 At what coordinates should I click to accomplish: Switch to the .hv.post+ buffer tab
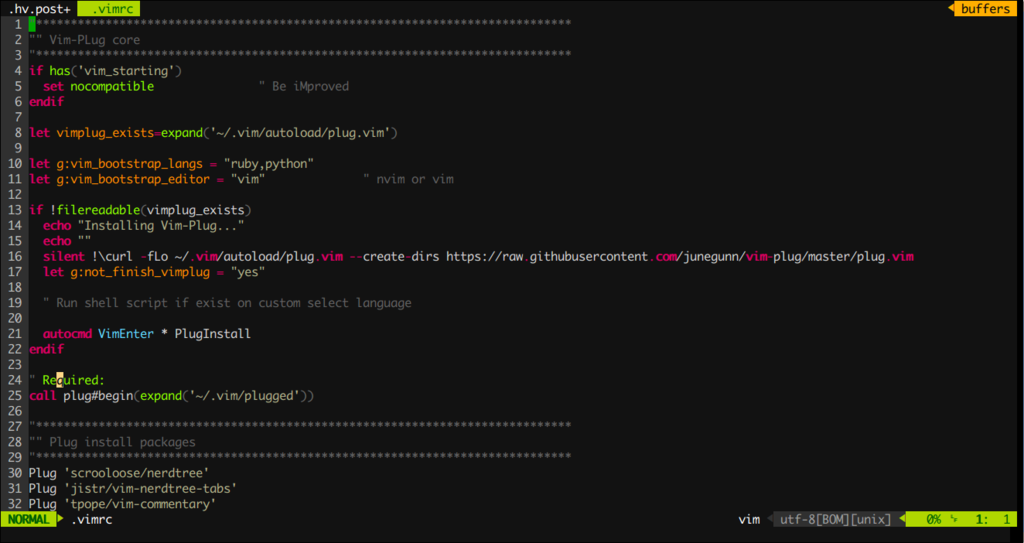pyautogui.click(x=39, y=8)
